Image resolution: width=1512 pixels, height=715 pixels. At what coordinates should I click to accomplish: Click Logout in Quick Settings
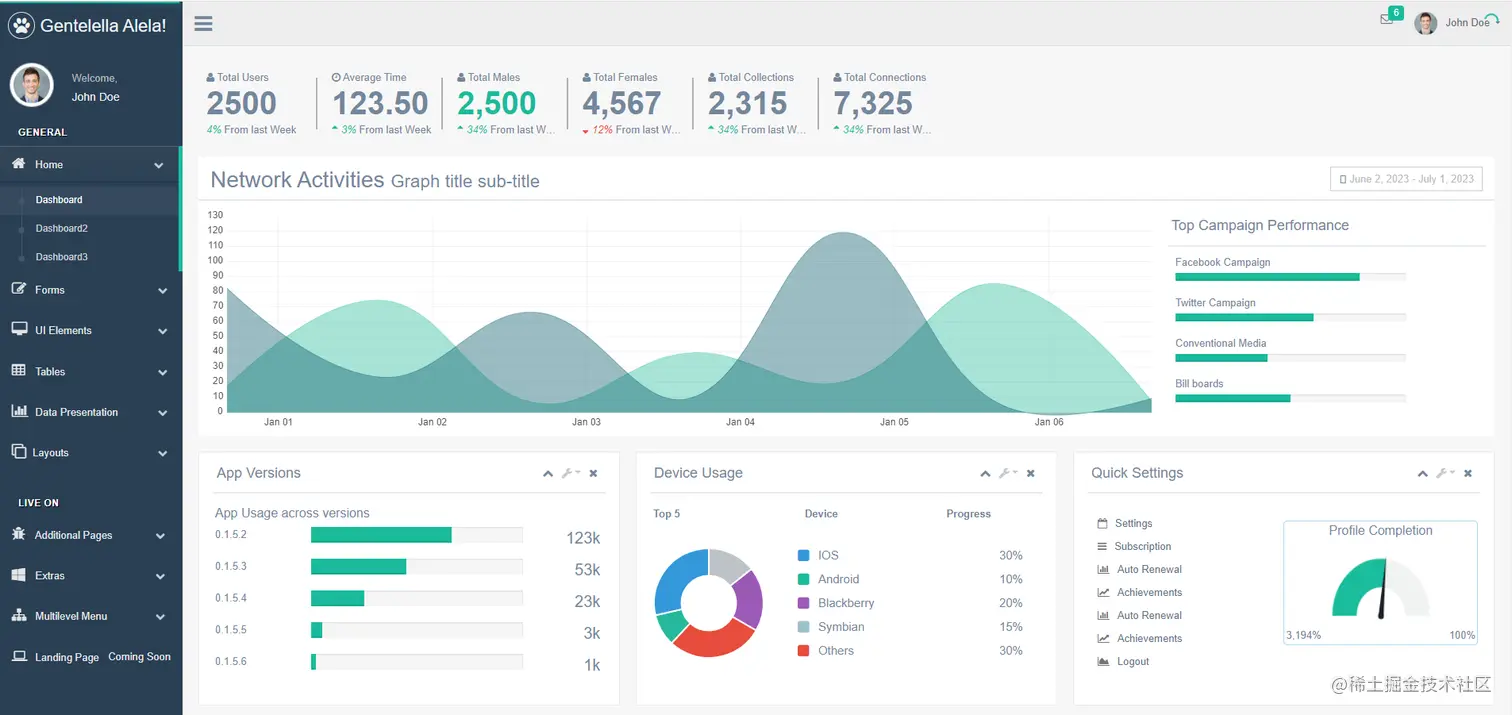tap(1133, 661)
